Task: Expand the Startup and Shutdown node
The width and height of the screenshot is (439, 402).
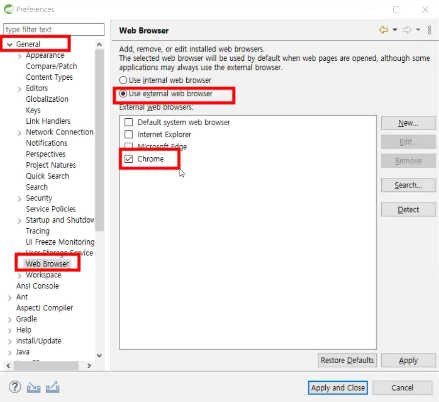Action: coord(19,221)
